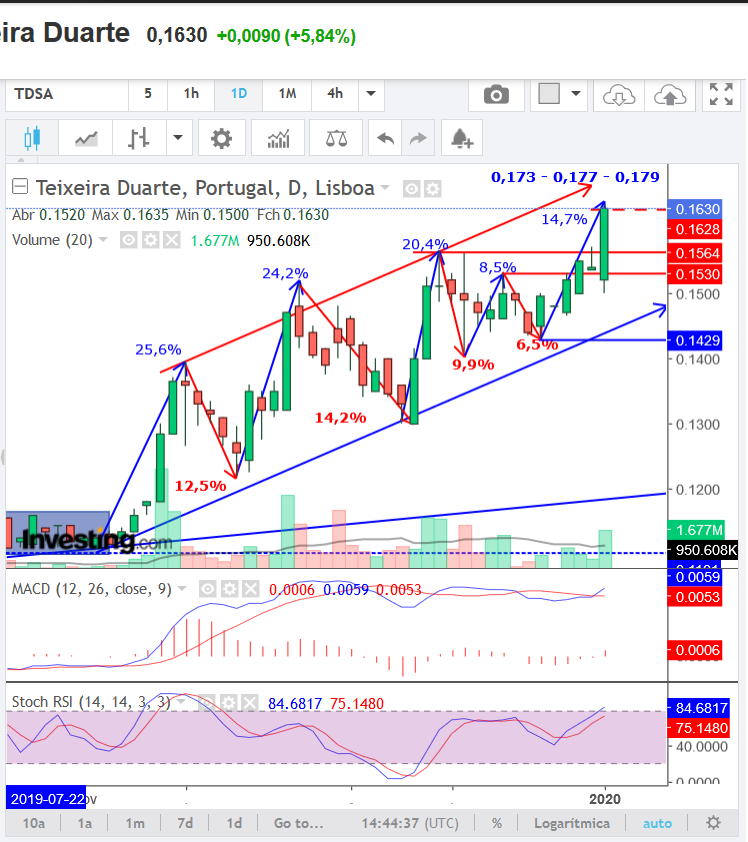Set range to 1d
Viewport: 748px width, 842px height.
click(234, 823)
